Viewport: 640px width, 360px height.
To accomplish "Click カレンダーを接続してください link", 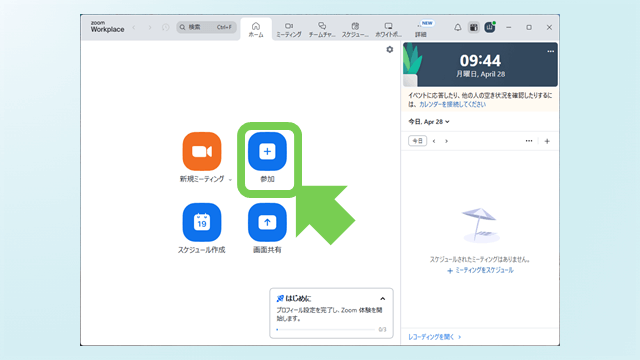I will (x=452, y=104).
